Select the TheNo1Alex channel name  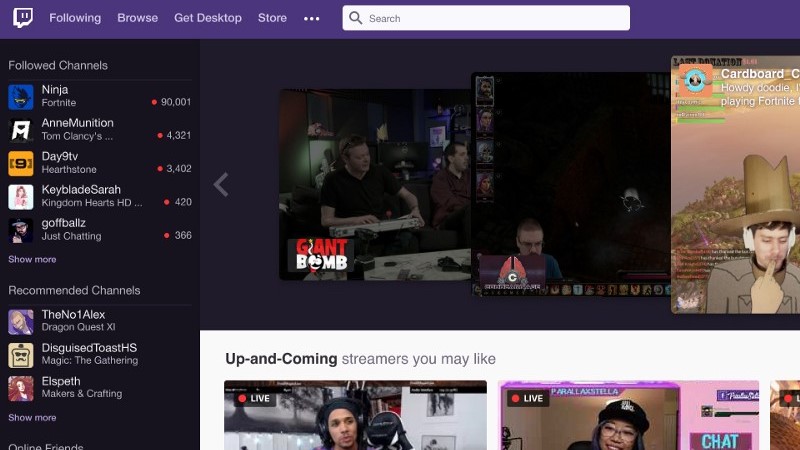[73, 315]
